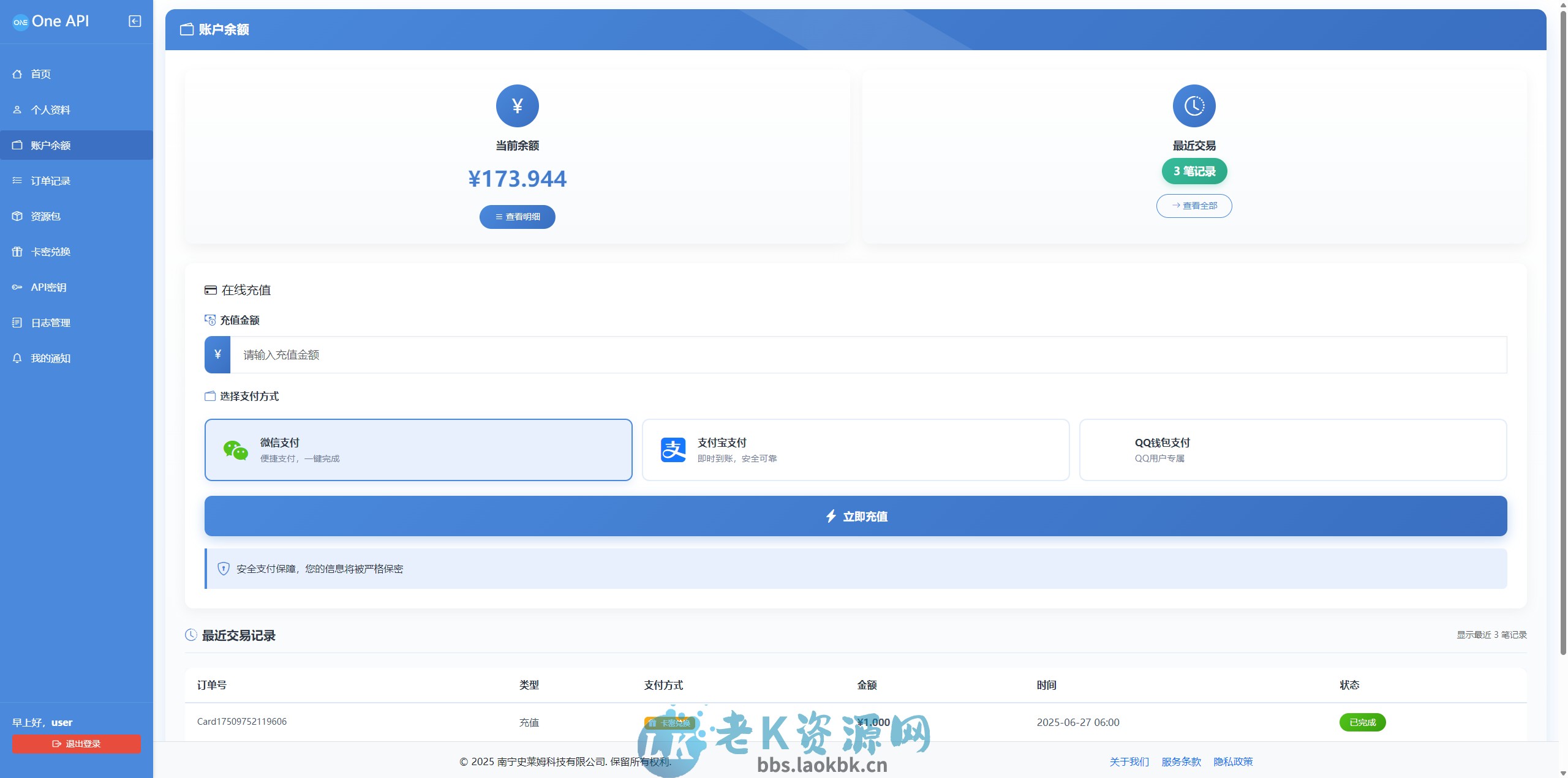This screenshot has width=1568, height=778.
Task: Open the 日志管理 logs icon
Action: (17, 323)
